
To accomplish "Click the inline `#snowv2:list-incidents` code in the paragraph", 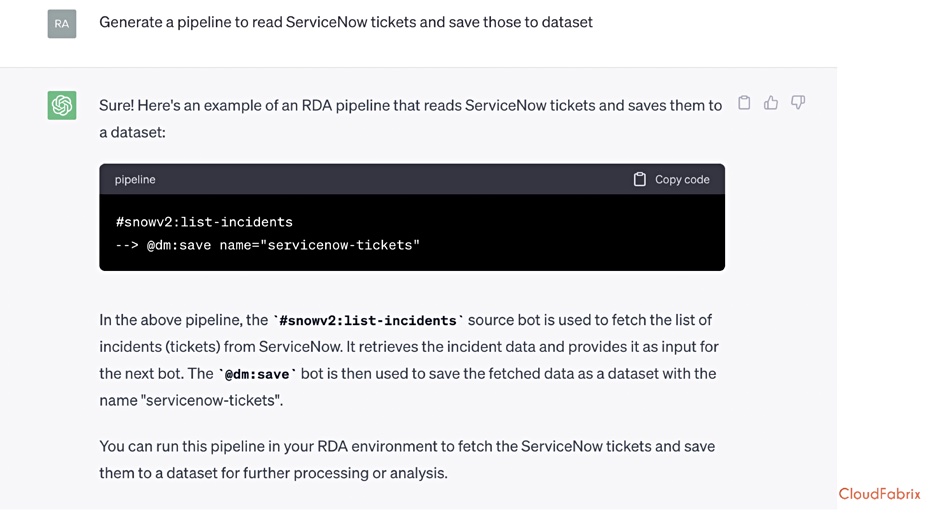I will coord(368,320).
